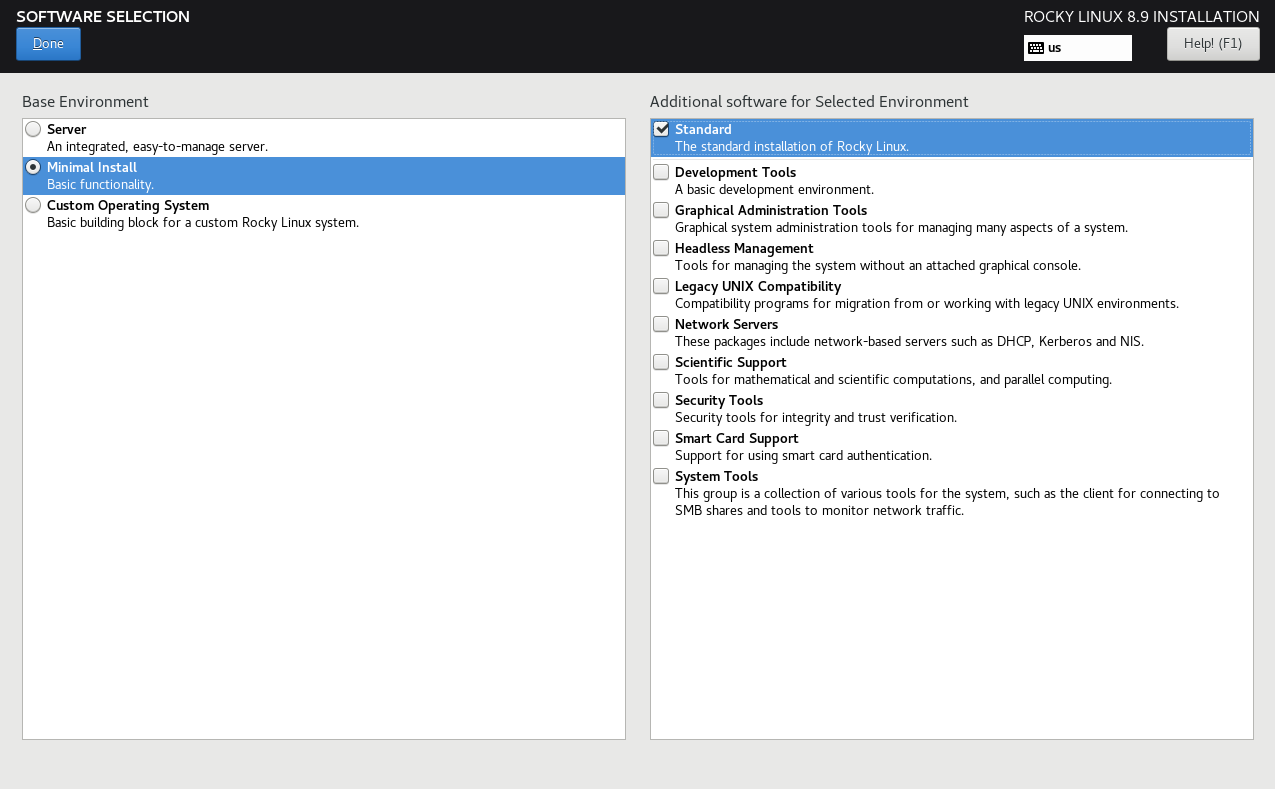This screenshot has height=789, width=1275.
Task: Click the Development Tools label
Action: pyautogui.click(x=735, y=172)
